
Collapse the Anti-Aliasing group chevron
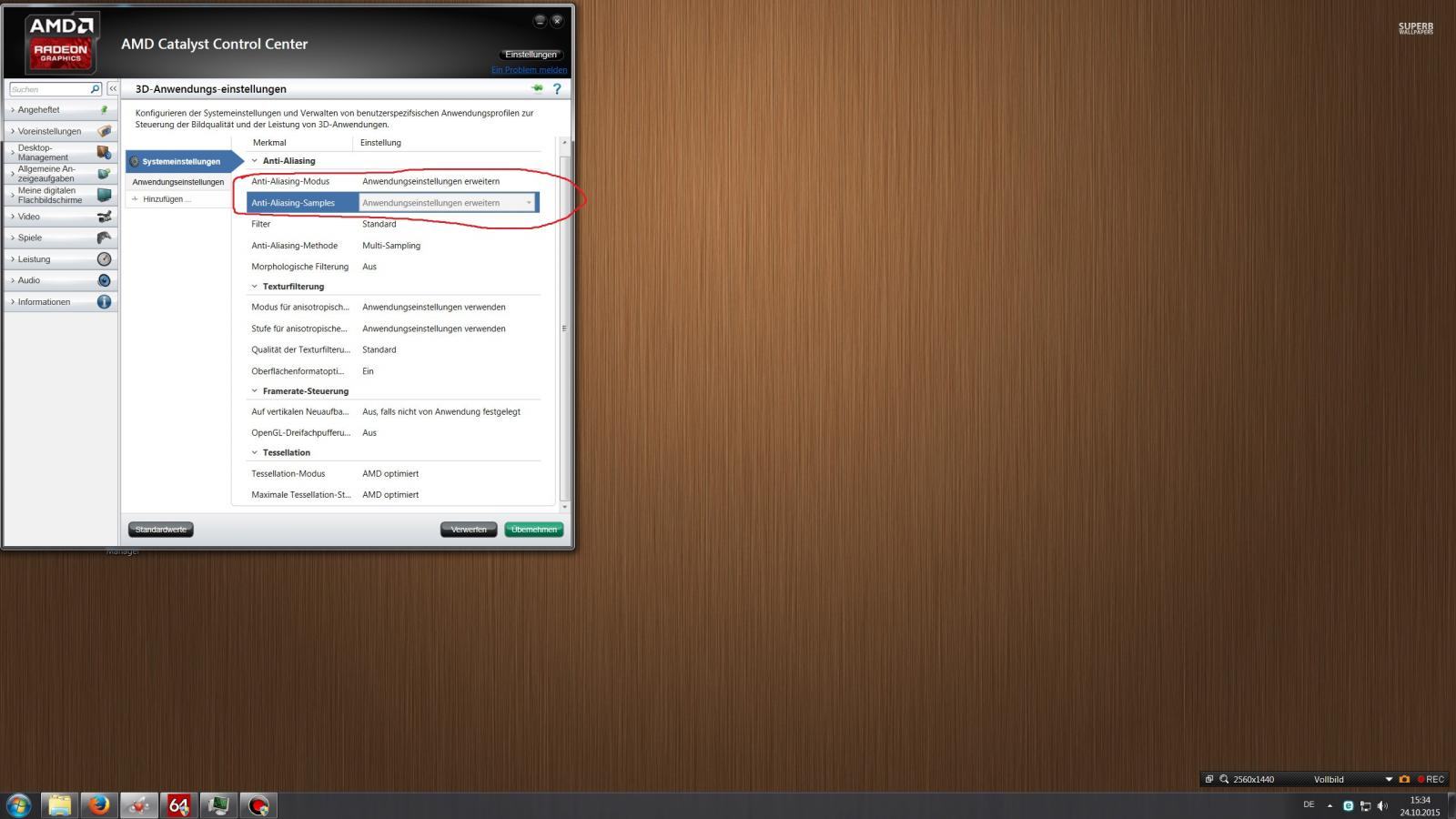(255, 161)
